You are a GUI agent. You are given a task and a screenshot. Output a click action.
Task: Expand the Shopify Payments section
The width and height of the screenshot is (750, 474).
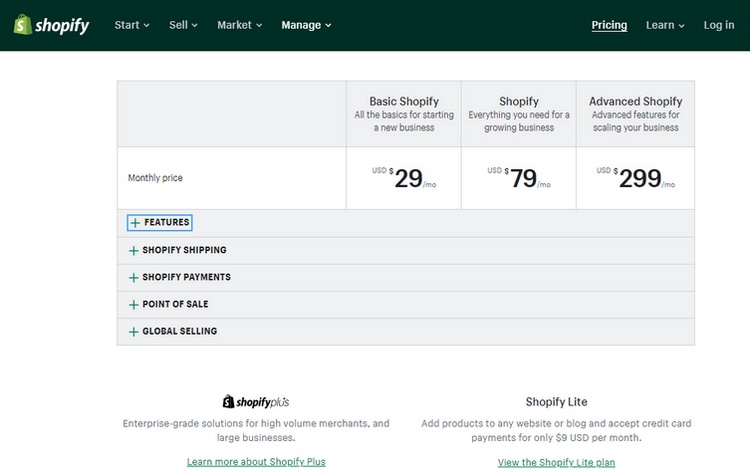(x=180, y=277)
